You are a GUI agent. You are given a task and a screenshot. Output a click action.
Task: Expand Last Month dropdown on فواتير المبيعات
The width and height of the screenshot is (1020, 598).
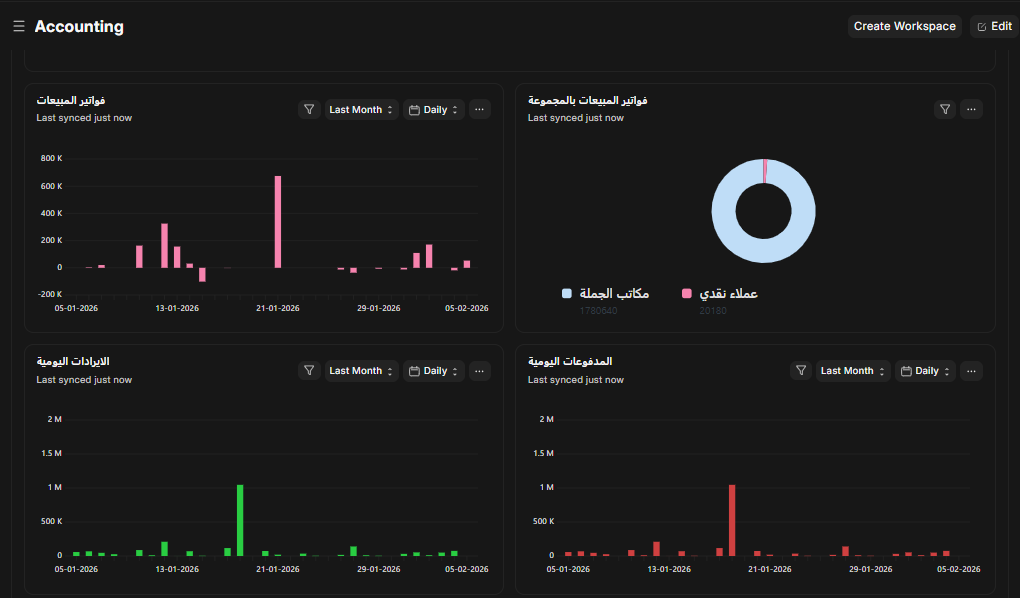coord(361,110)
